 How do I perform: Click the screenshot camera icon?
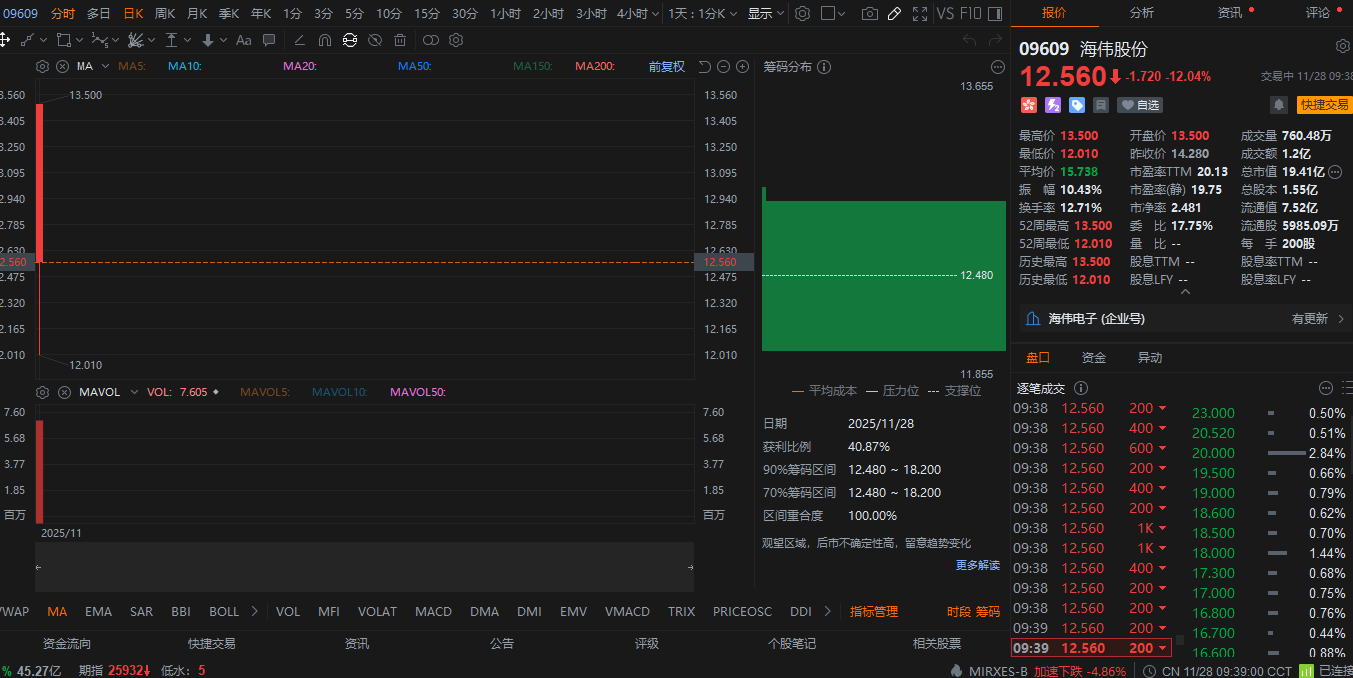coord(870,14)
